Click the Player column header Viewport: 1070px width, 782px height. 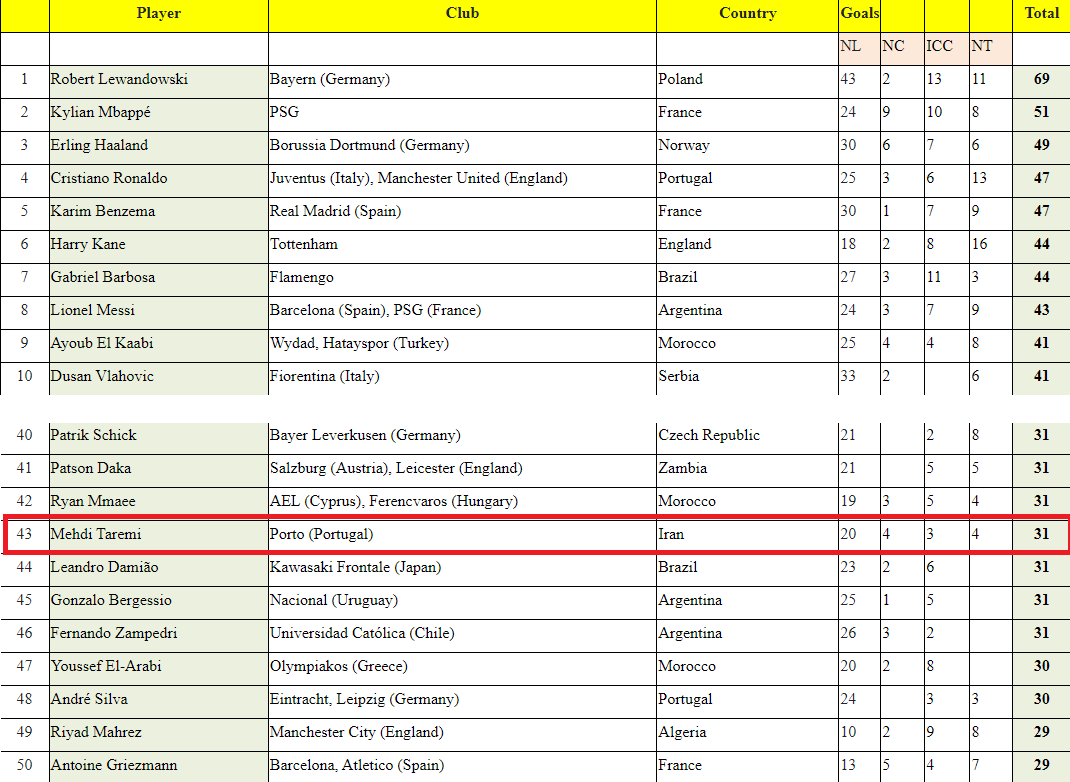coord(158,14)
